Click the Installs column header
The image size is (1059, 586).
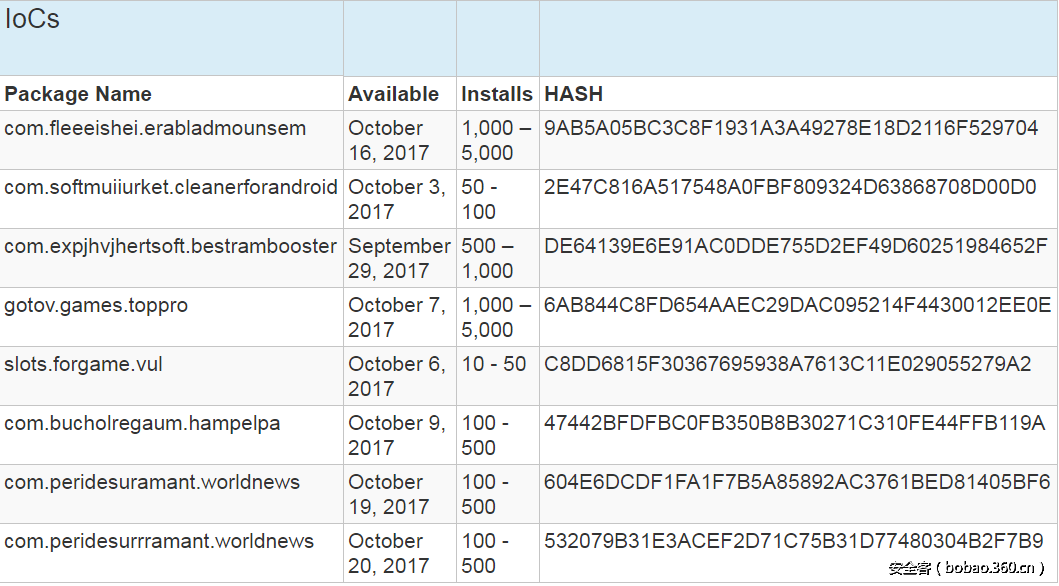496,94
